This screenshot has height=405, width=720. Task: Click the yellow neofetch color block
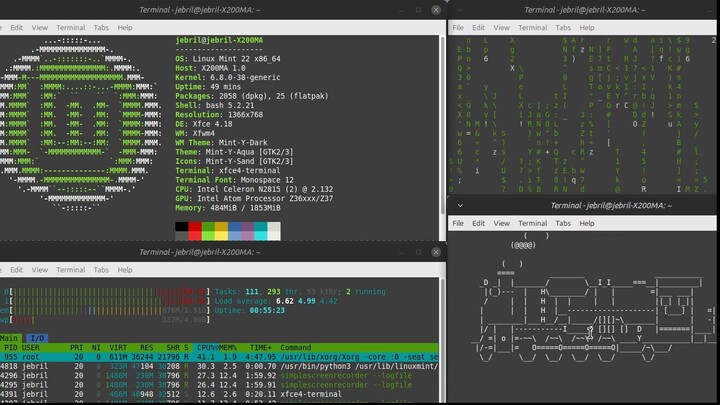point(221,236)
